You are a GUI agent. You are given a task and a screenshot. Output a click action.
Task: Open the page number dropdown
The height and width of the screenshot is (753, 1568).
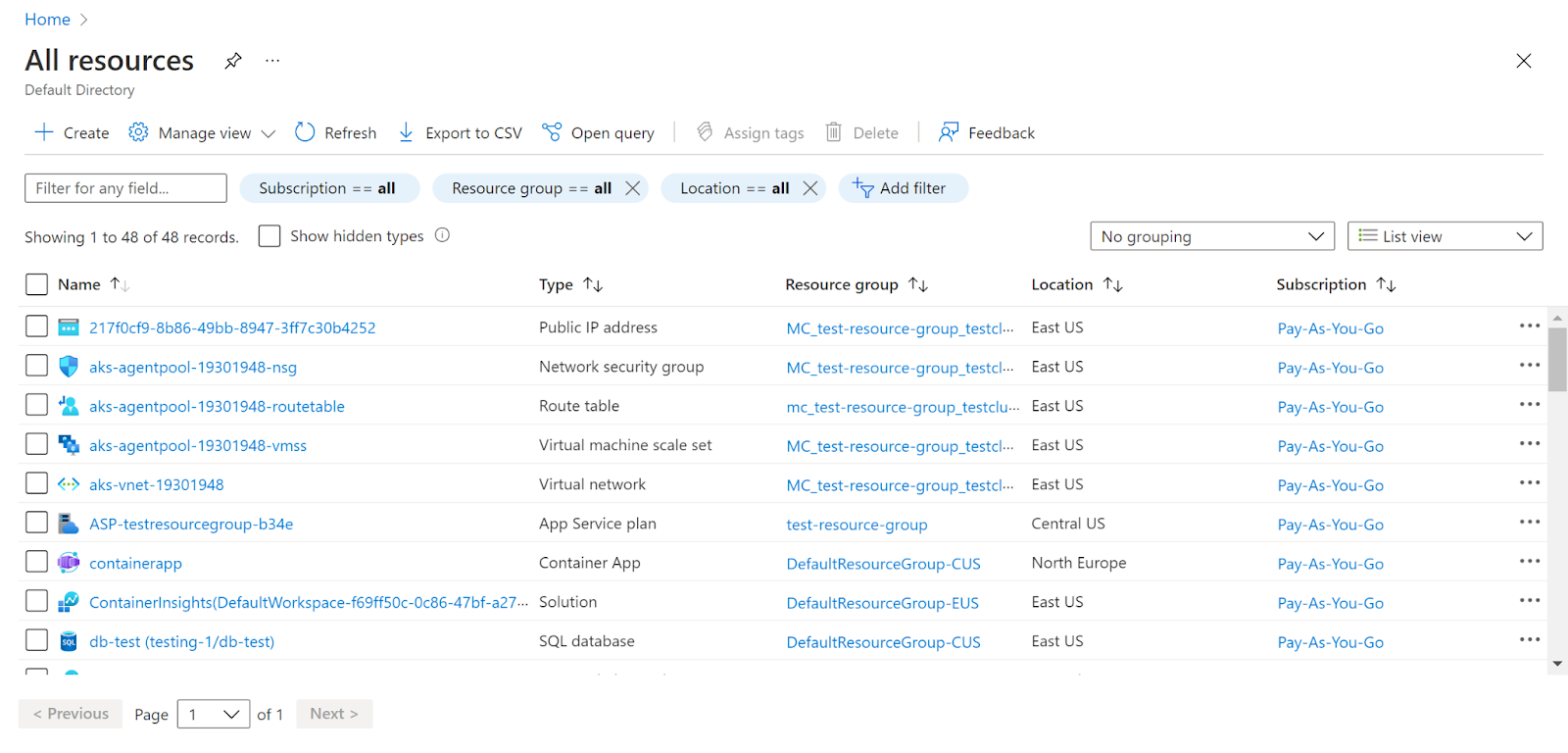213,715
